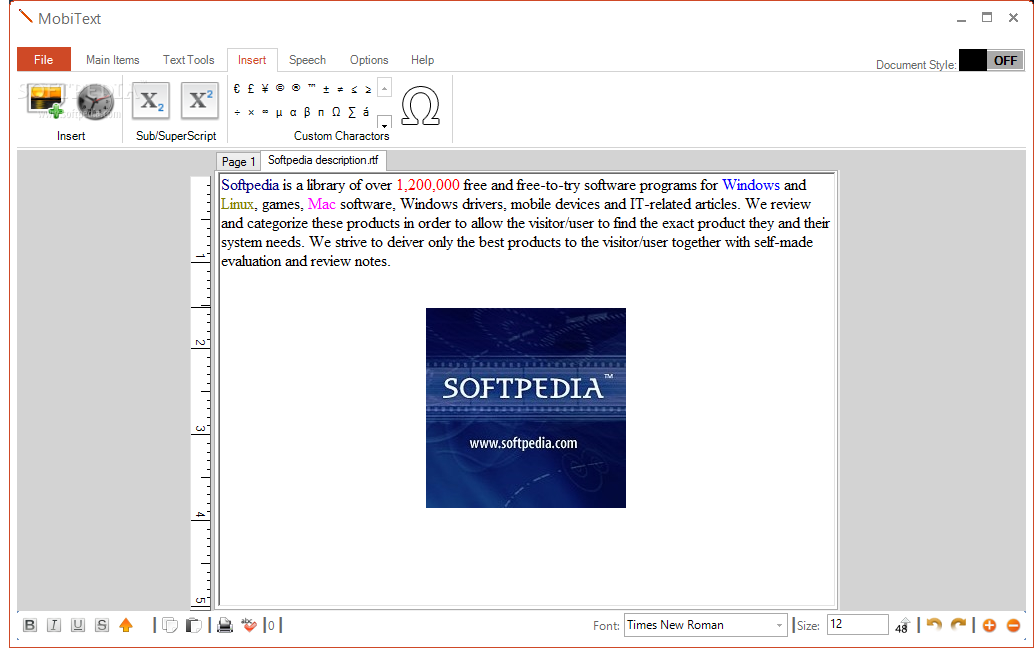This screenshot has width=1034, height=648.
Task: Open the File menu
Action: (44, 59)
